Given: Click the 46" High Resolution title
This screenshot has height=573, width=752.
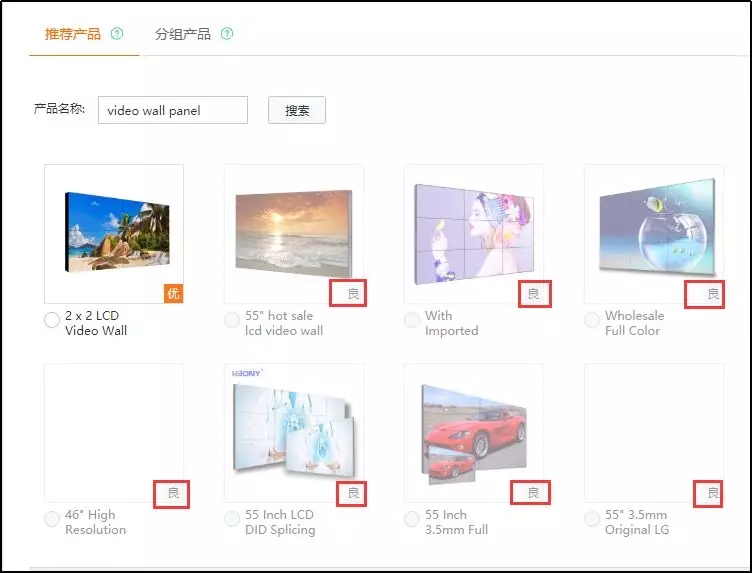Looking at the screenshot, I should pyautogui.click(x=95, y=522).
